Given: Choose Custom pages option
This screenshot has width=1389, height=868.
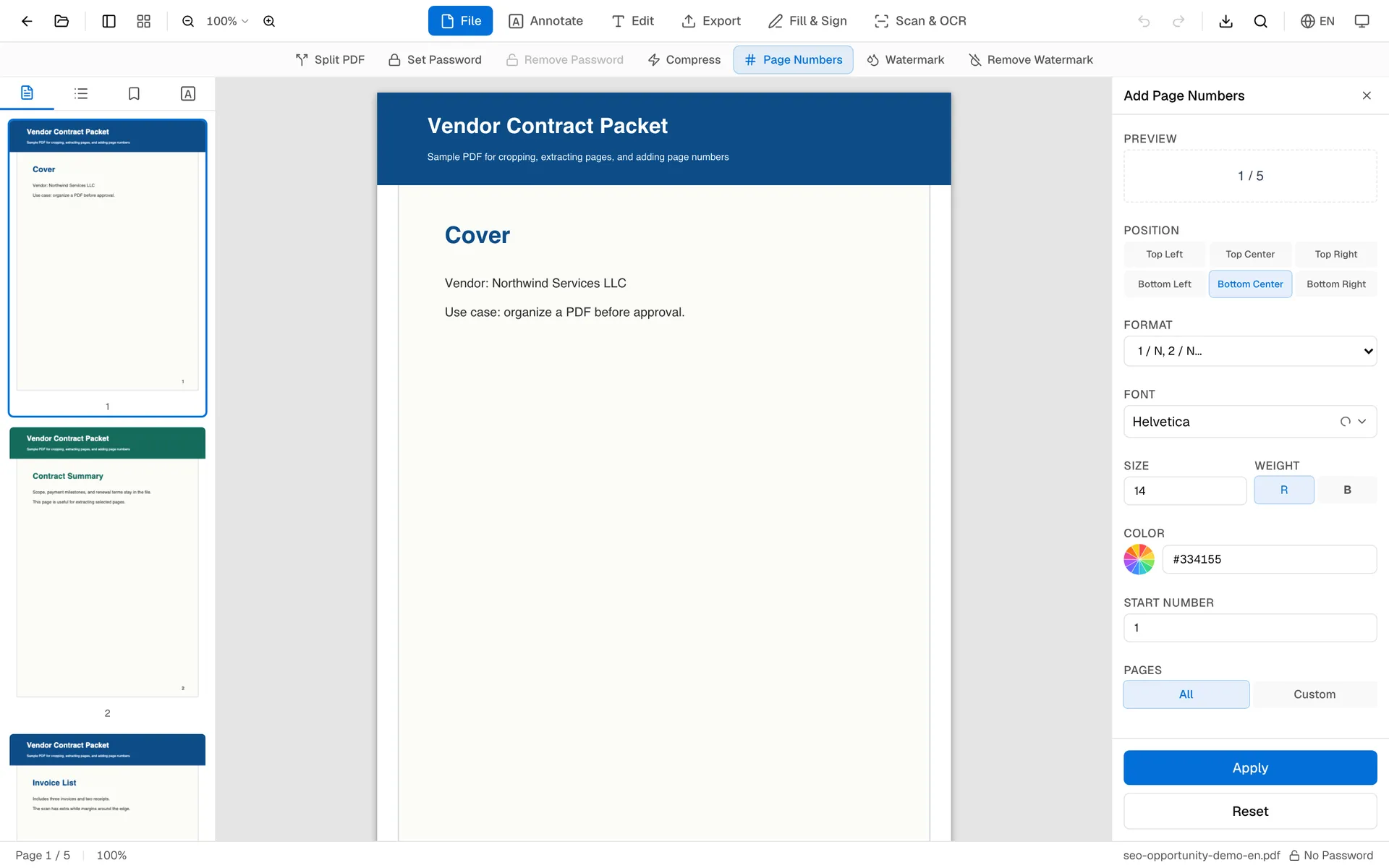Looking at the screenshot, I should point(1314,694).
